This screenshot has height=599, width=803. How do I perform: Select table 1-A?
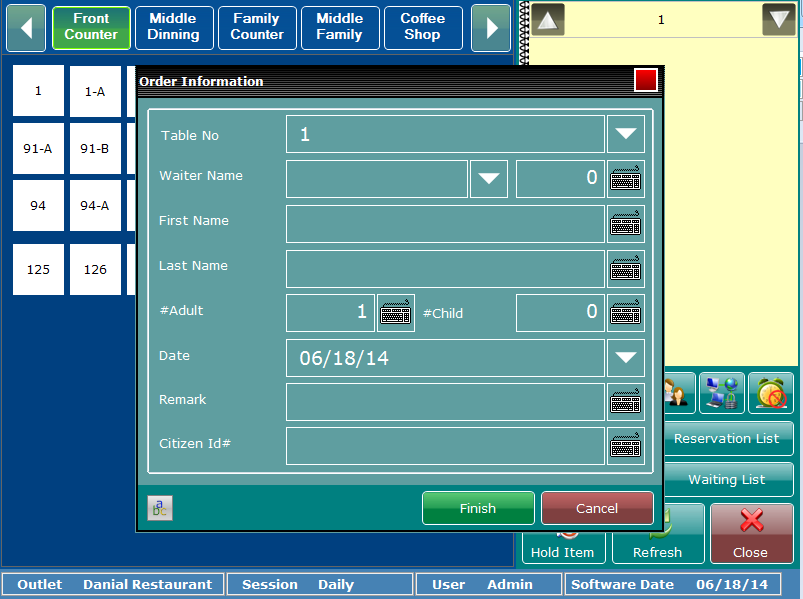(95, 91)
